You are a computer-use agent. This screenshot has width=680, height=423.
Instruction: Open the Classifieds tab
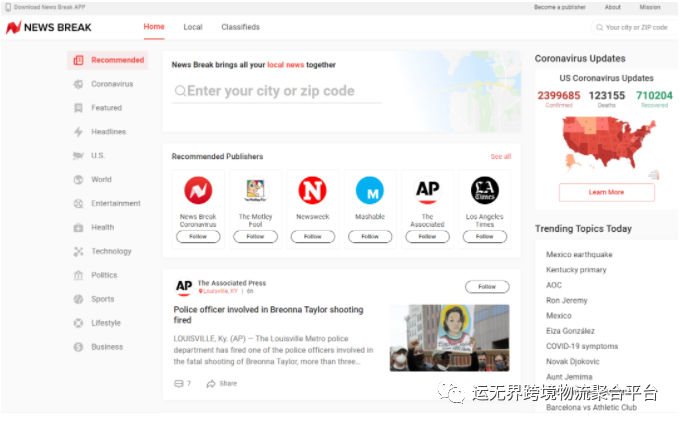click(x=241, y=27)
